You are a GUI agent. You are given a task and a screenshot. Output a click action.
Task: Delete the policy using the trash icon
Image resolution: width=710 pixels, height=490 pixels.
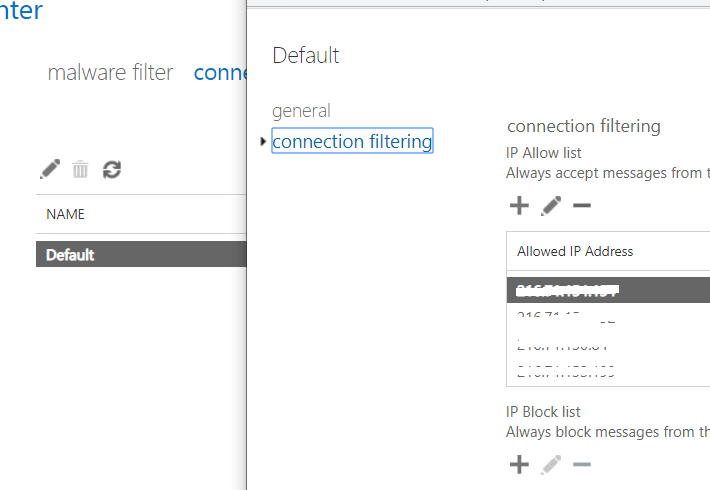tap(80, 170)
